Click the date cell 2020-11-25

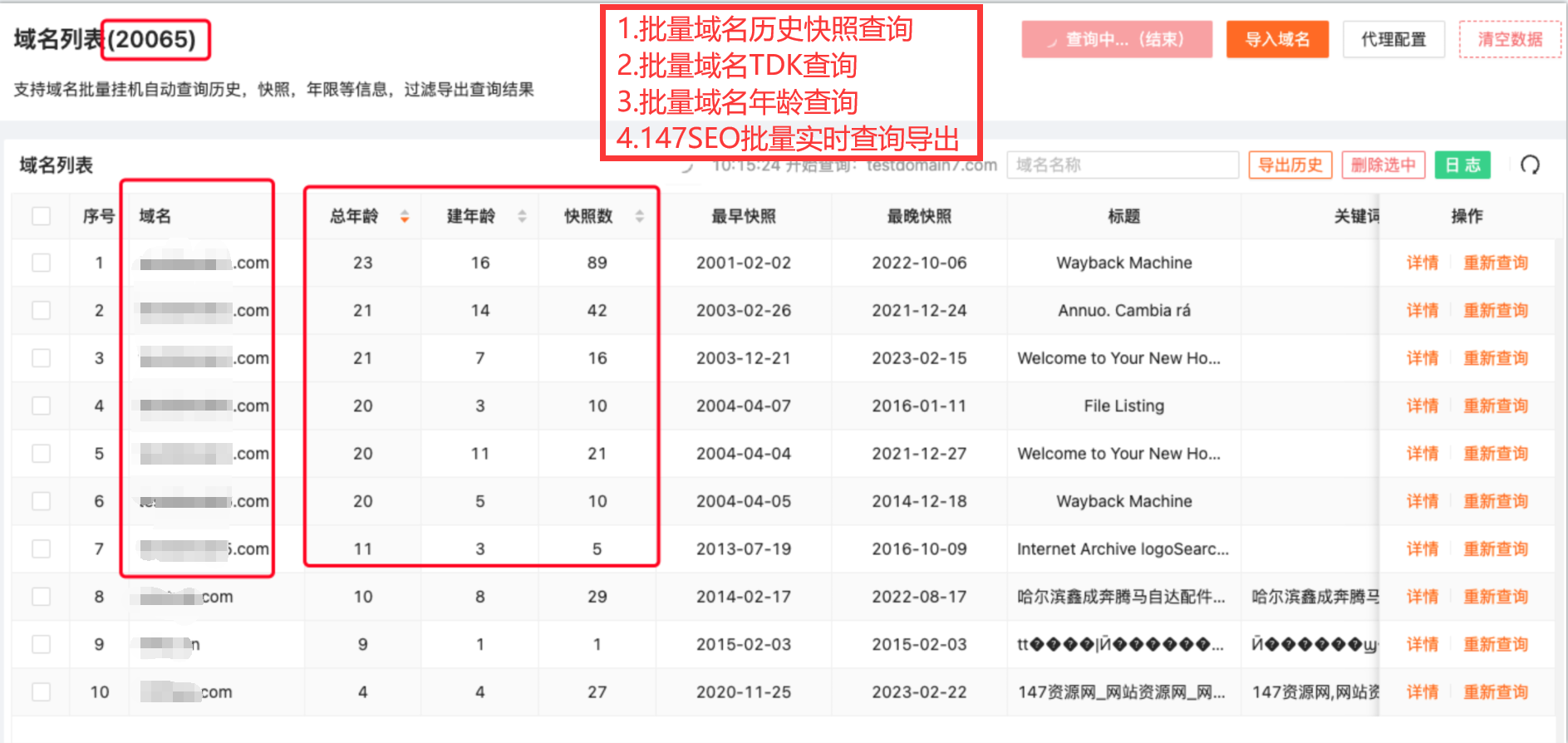744,691
